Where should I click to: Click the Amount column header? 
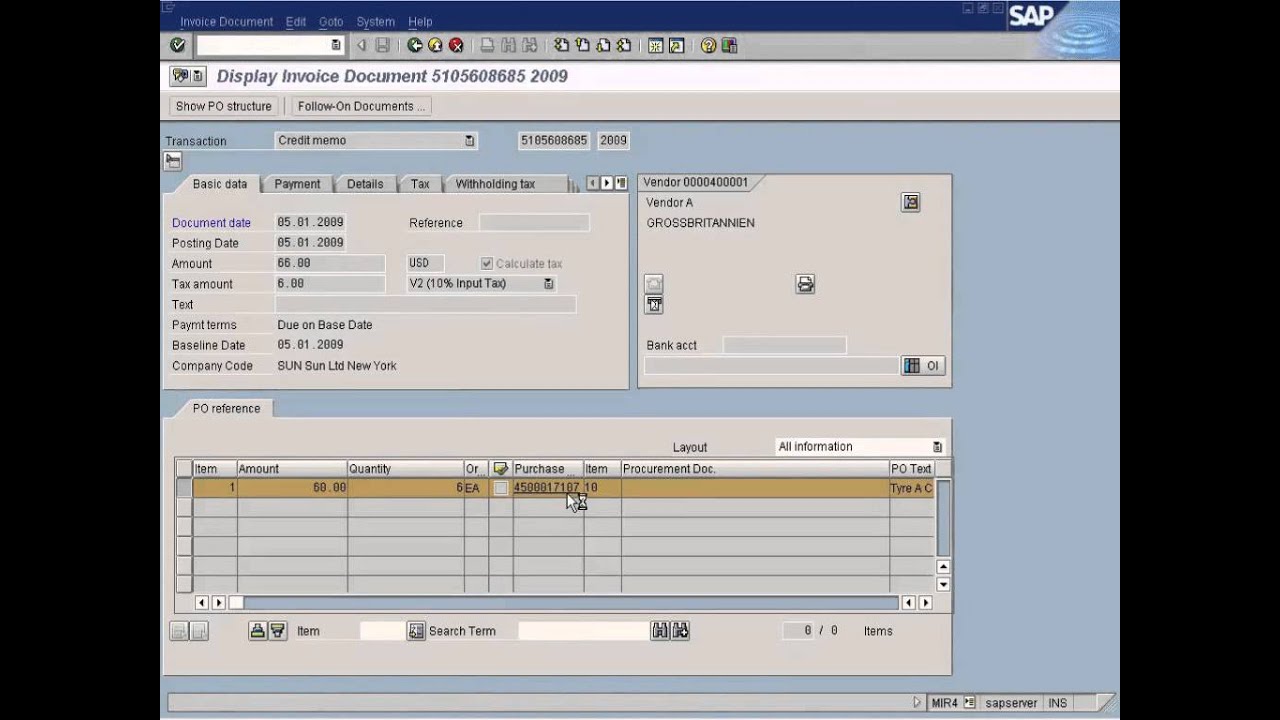click(292, 468)
